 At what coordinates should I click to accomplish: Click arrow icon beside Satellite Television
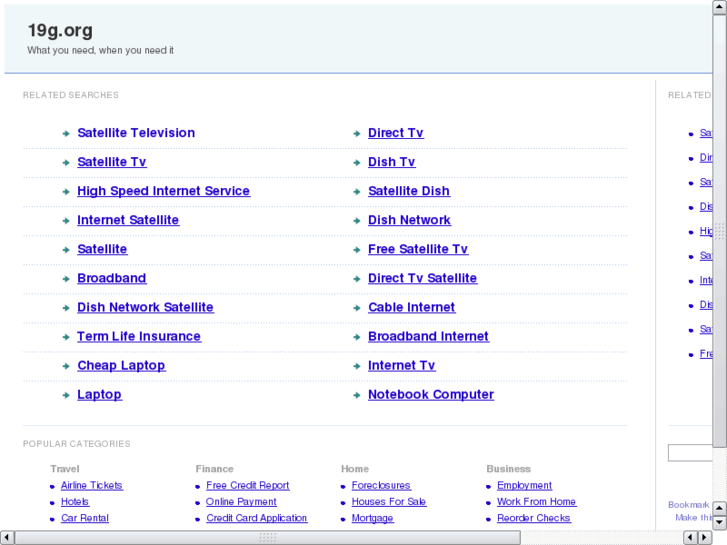pyautogui.click(x=66, y=134)
